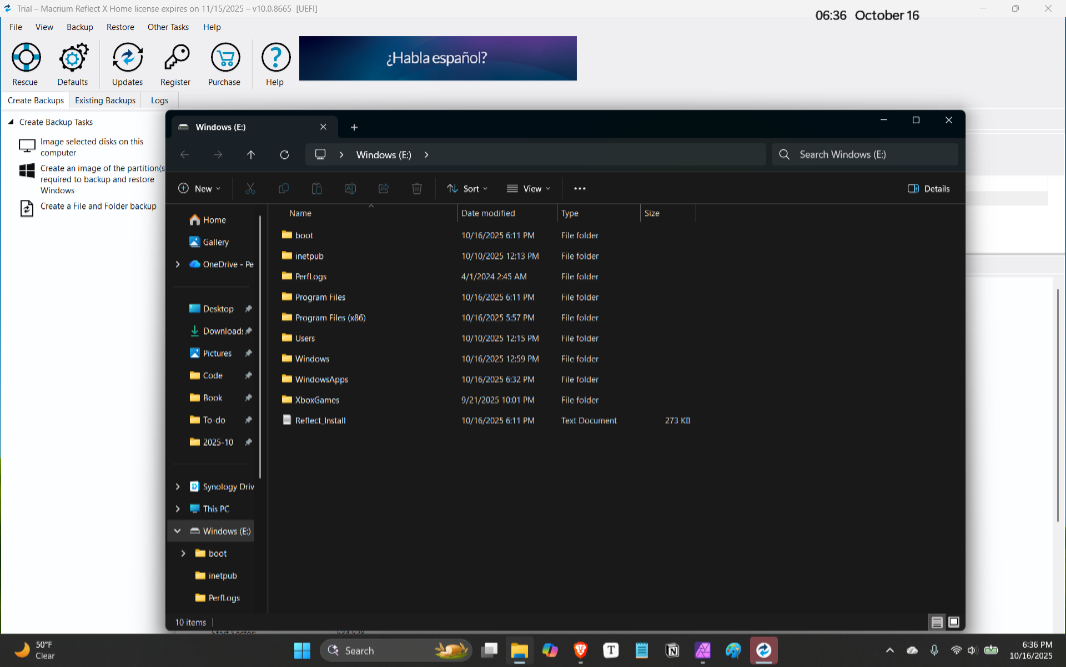
Task: Launch Brave browser from the taskbar
Action: point(580,650)
